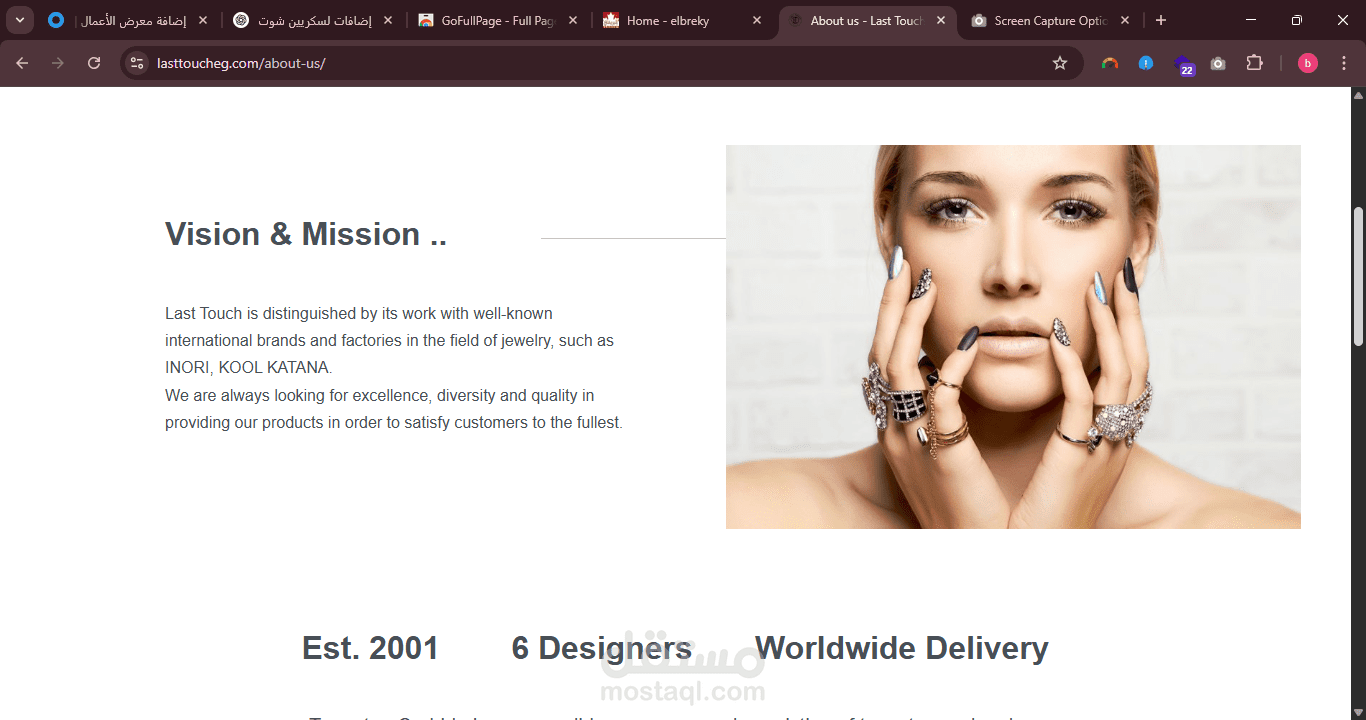Go forward to next page
The width and height of the screenshot is (1366, 720).
point(58,63)
